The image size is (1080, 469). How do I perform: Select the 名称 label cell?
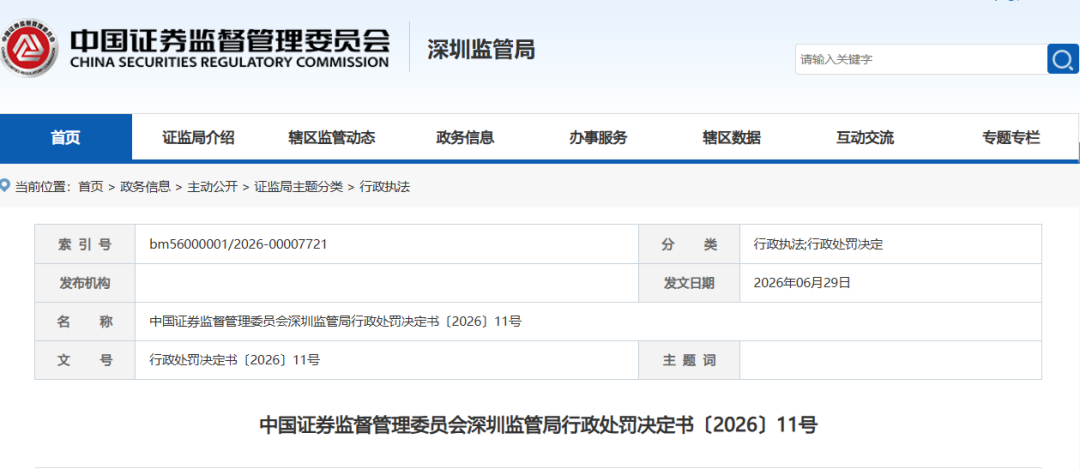[85, 321]
